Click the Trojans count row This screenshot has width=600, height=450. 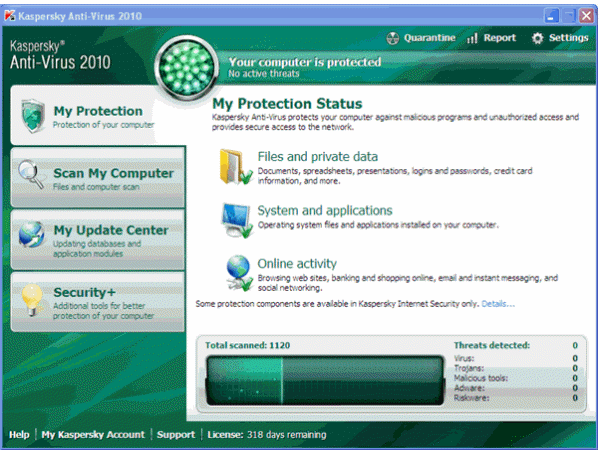pyautogui.click(x=515, y=368)
